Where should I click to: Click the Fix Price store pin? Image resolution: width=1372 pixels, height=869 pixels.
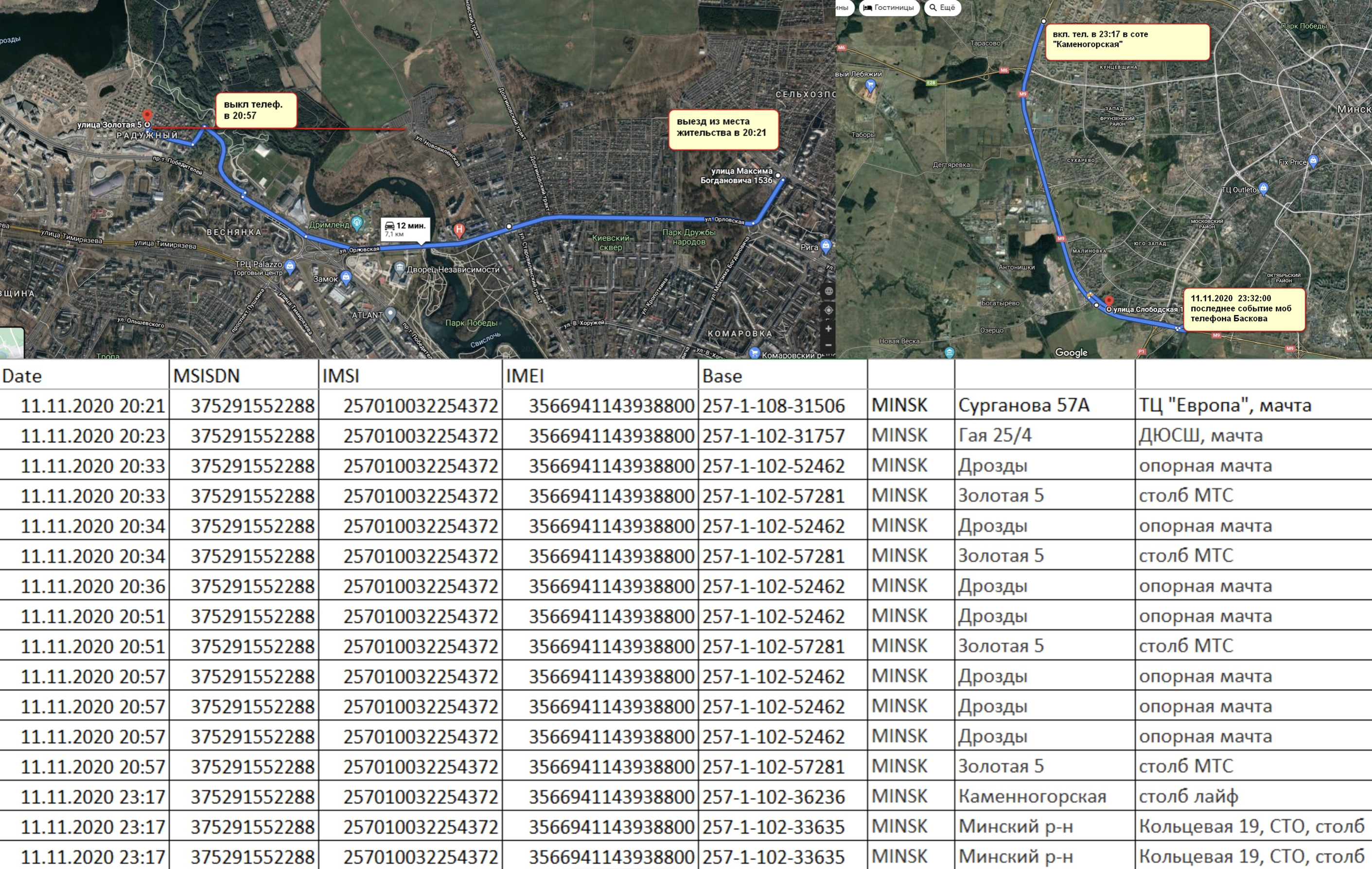tap(1313, 160)
